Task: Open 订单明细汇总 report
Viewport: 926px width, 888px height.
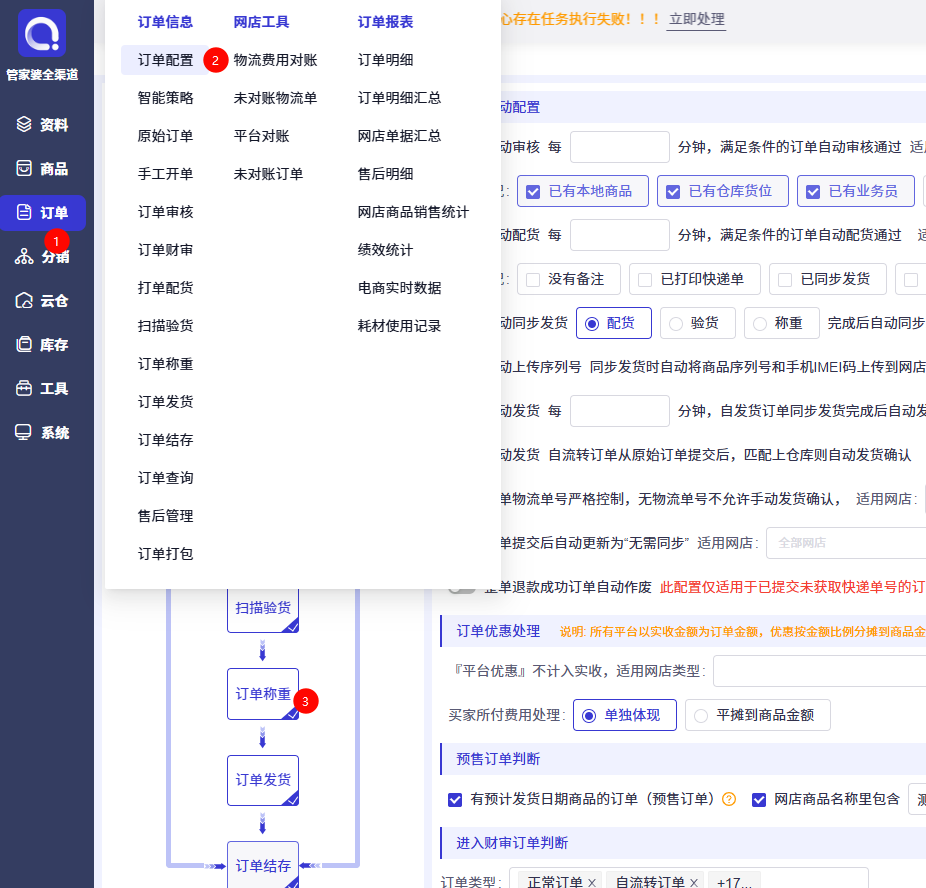Action: pos(399,98)
